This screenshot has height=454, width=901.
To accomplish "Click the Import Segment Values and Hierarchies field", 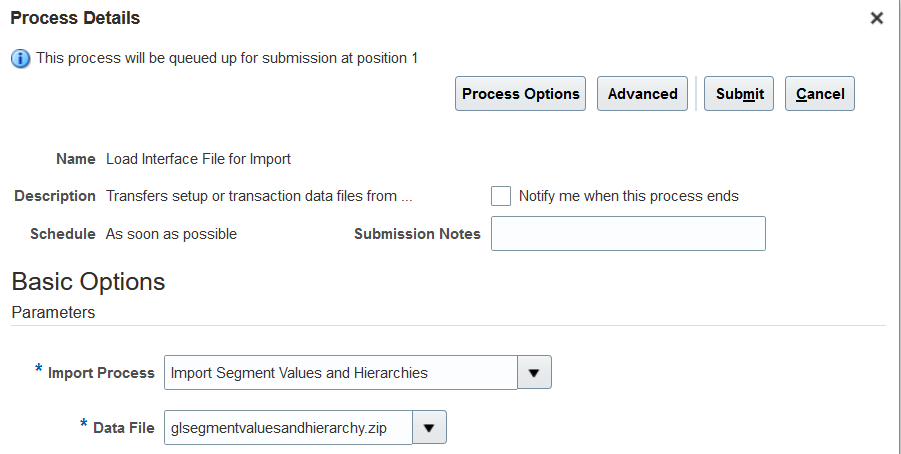I will click(x=341, y=372).
